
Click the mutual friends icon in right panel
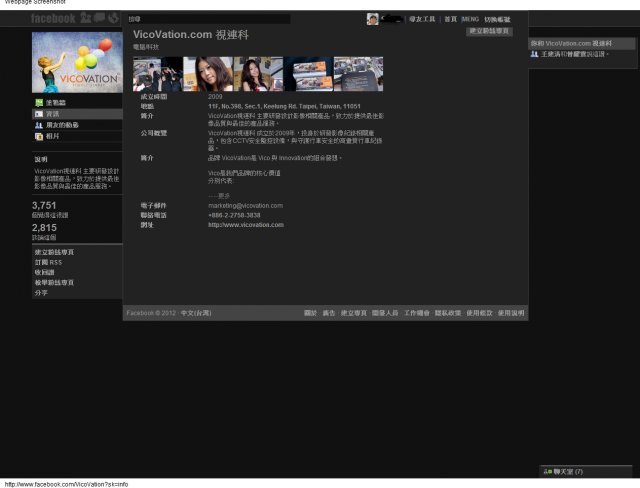534,54
